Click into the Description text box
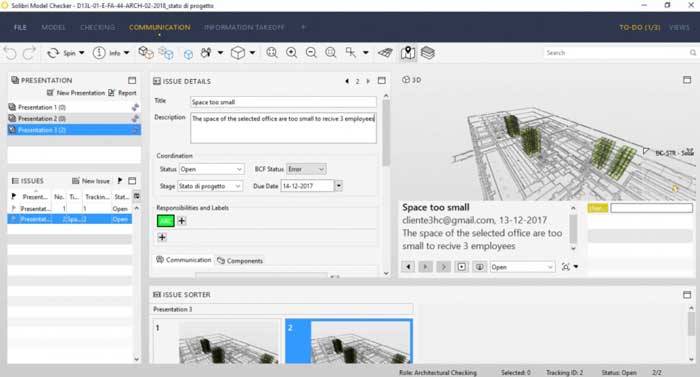The image size is (700, 377). [283, 128]
